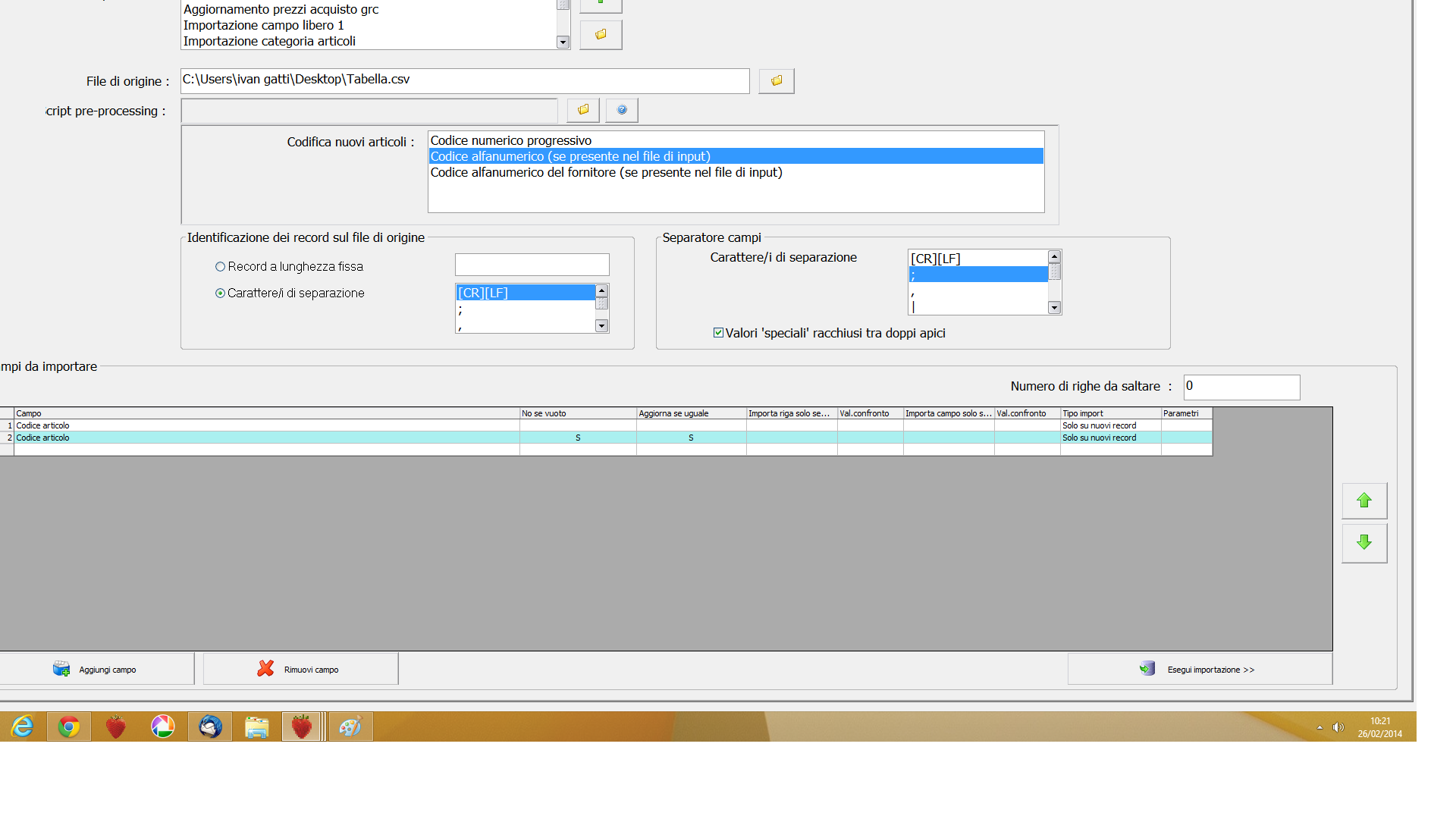Open Internet Explorer from the taskbar
The width and height of the screenshot is (1456, 819).
click(x=23, y=727)
